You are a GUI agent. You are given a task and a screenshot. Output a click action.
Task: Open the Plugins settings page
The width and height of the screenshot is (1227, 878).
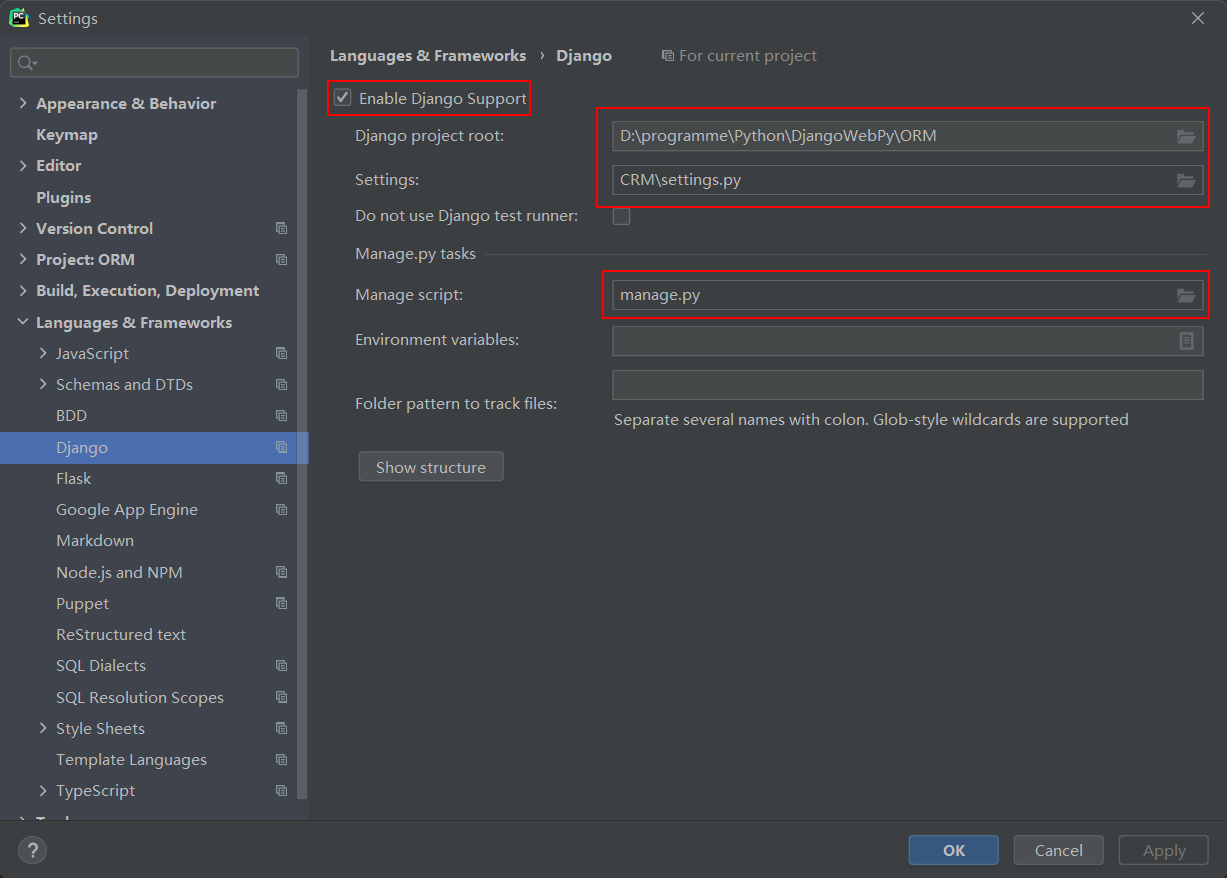tap(63, 198)
